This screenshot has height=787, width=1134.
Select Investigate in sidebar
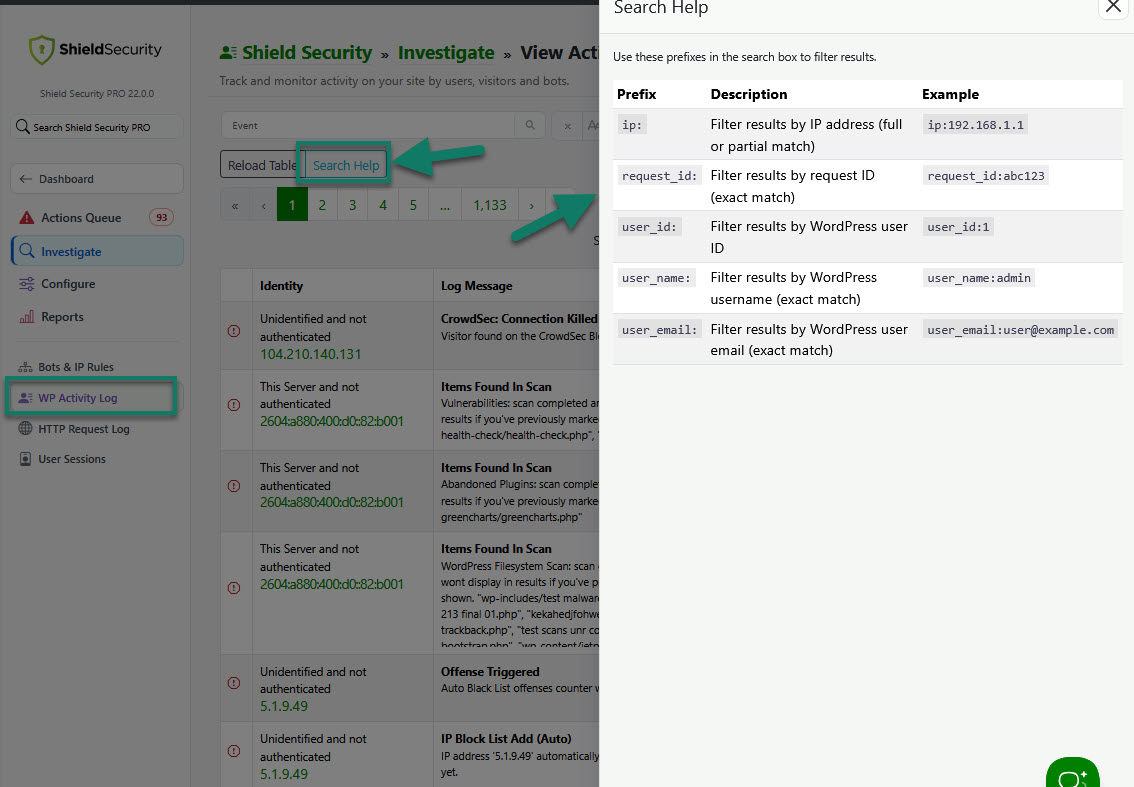pyautogui.click(x=97, y=251)
